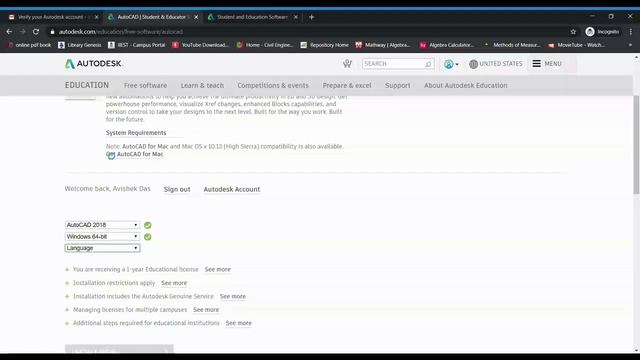Go back using browser back arrow
Image resolution: width=640 pixels, height=360 pixels.
click(9, 31)
